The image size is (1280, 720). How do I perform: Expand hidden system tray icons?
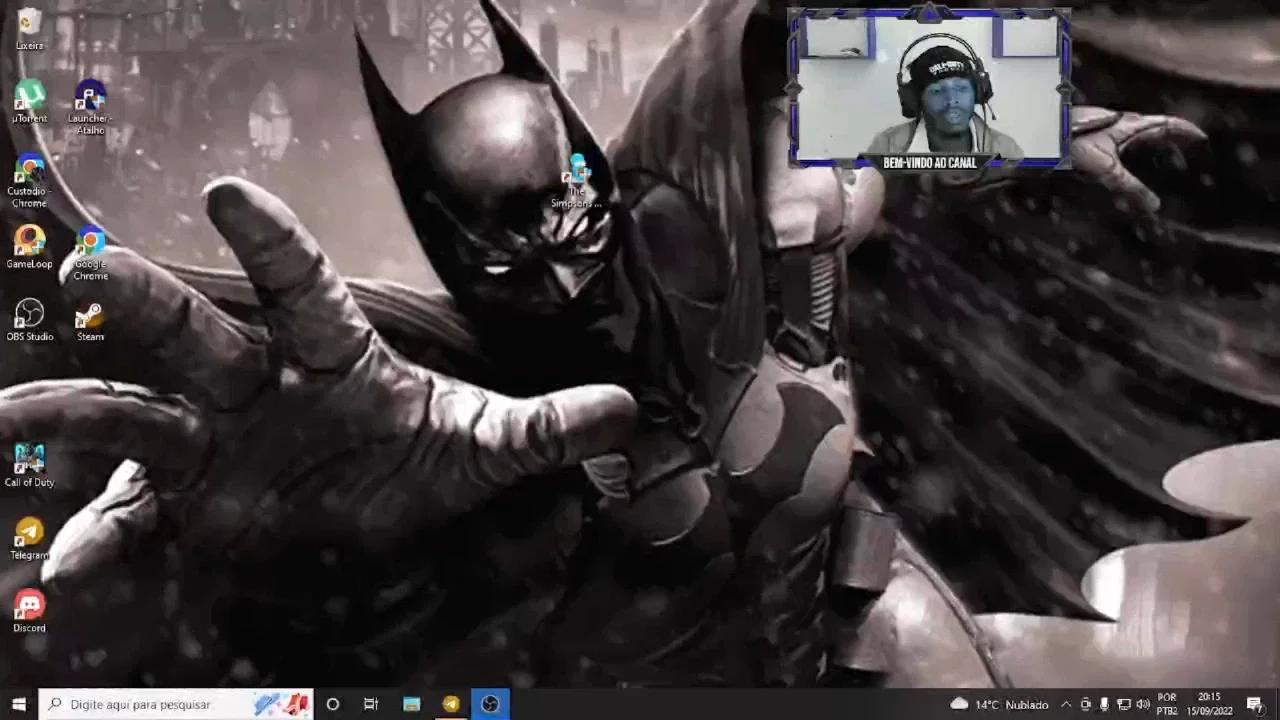(x=1066, y=704)
